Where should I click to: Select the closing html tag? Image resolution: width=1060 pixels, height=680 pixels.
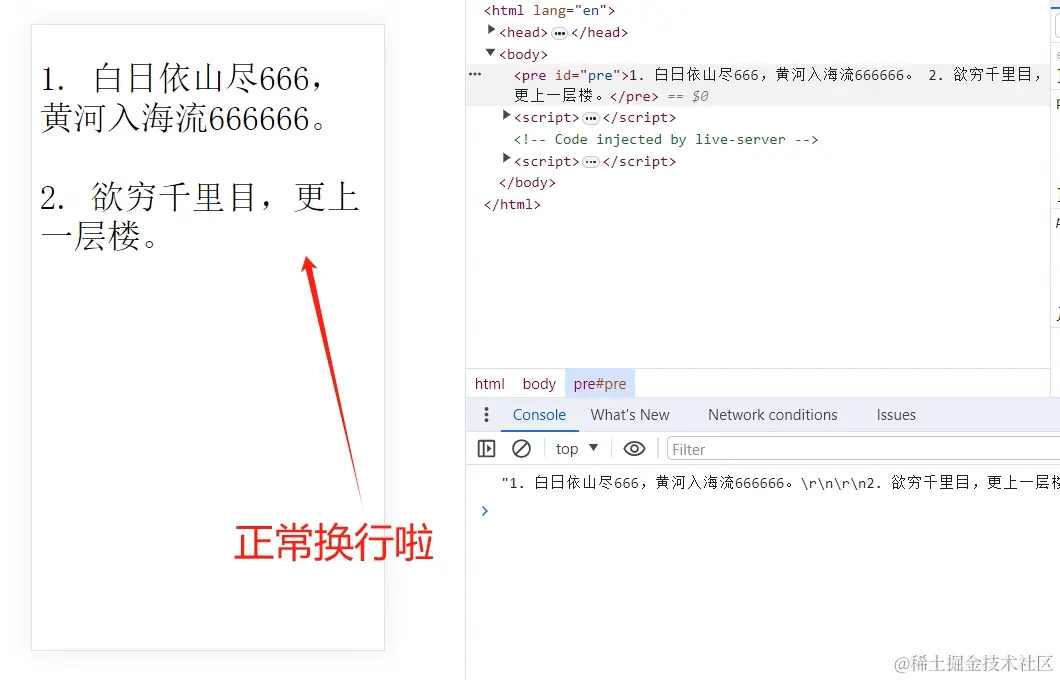point(512,204)
